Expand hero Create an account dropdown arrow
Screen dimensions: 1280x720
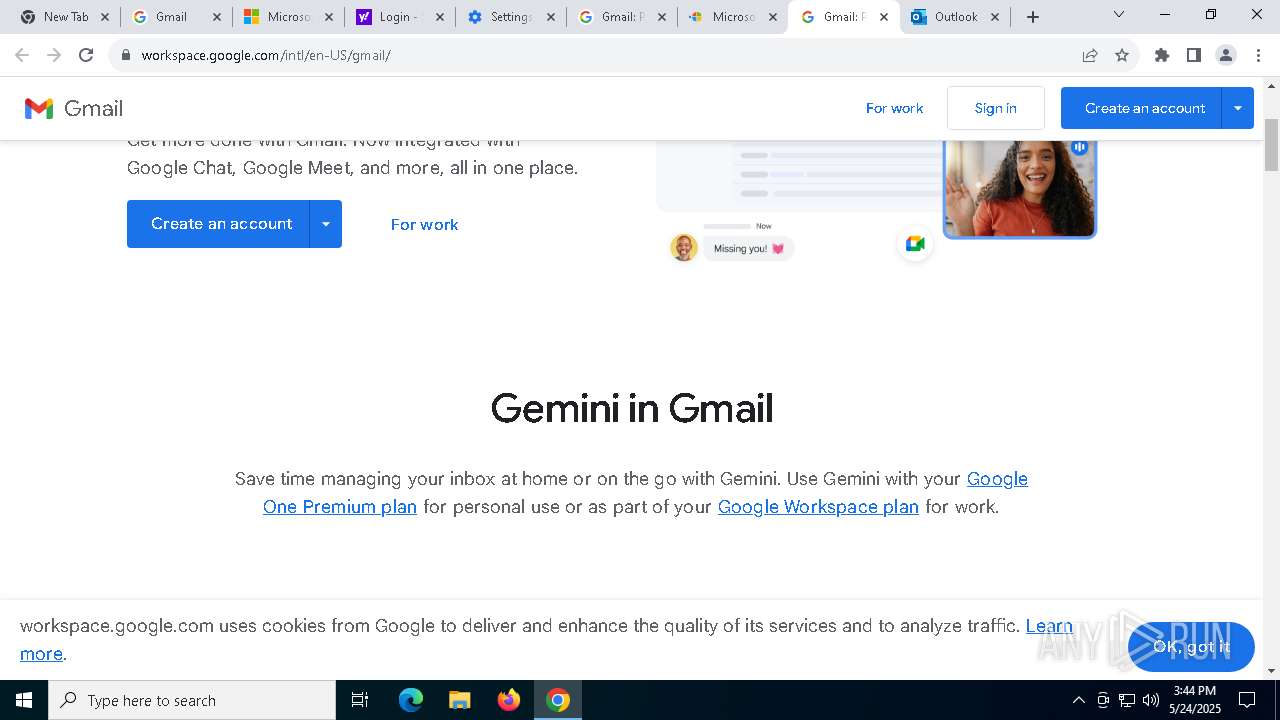pos(326,224)
